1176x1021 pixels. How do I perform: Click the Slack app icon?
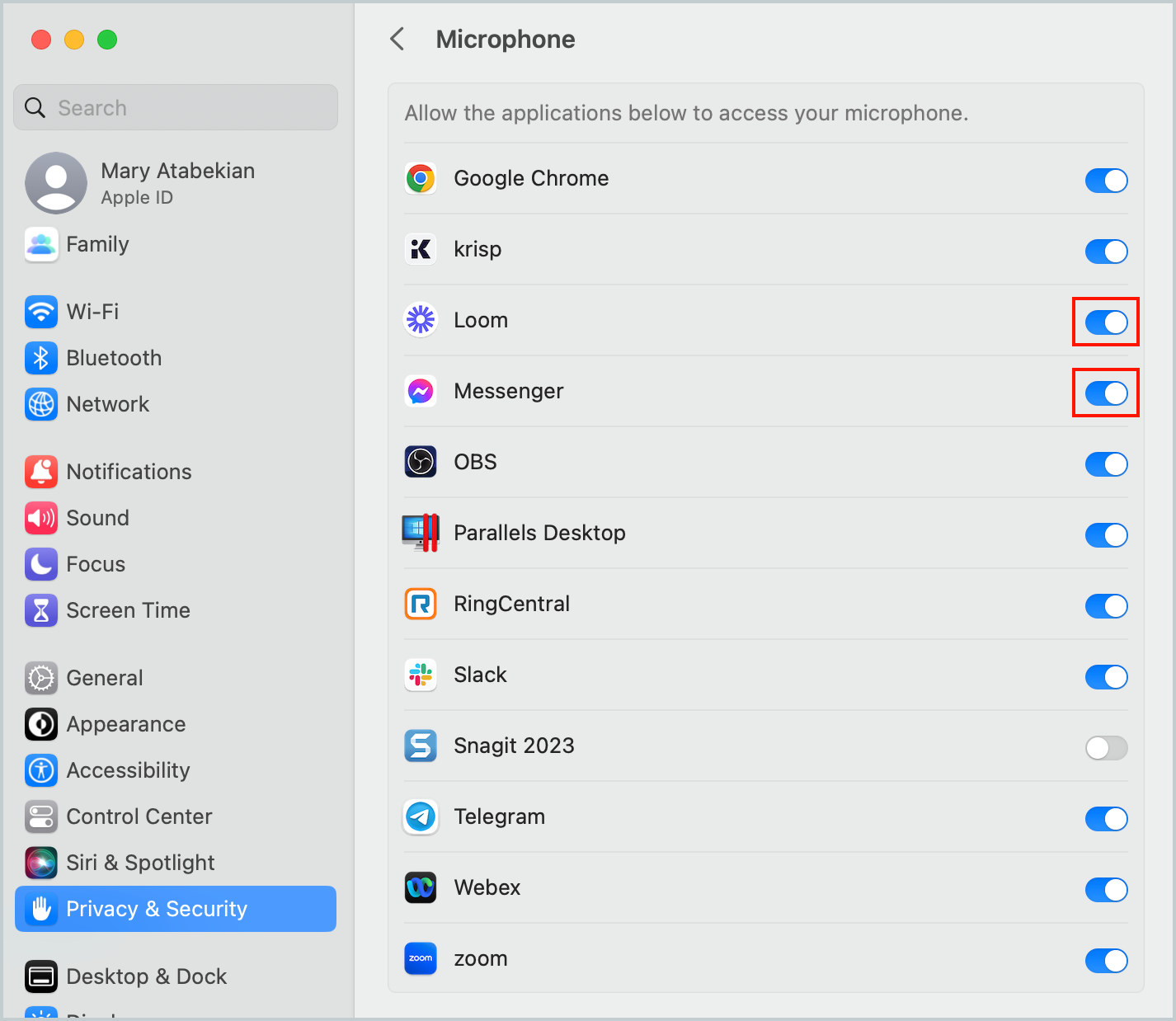coord(421,675)
